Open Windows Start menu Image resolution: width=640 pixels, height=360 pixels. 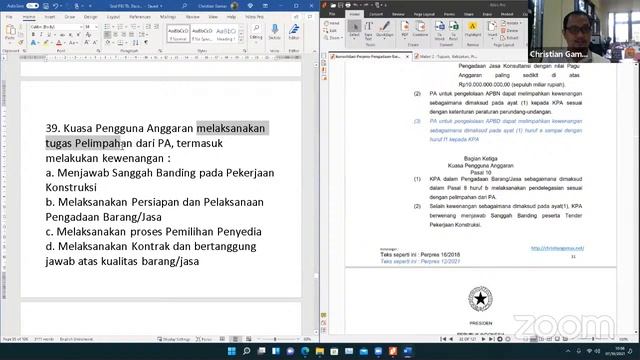tap(231, 351)
